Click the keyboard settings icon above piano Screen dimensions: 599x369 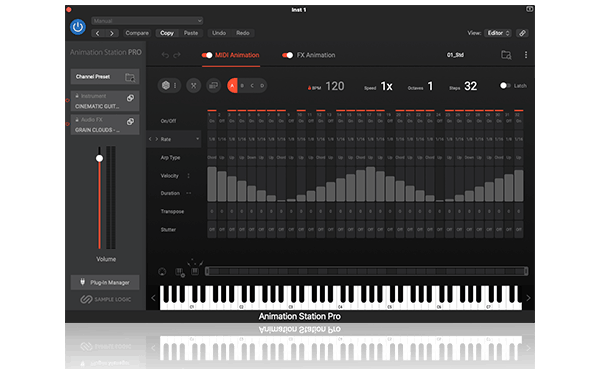tap(180, 272)
